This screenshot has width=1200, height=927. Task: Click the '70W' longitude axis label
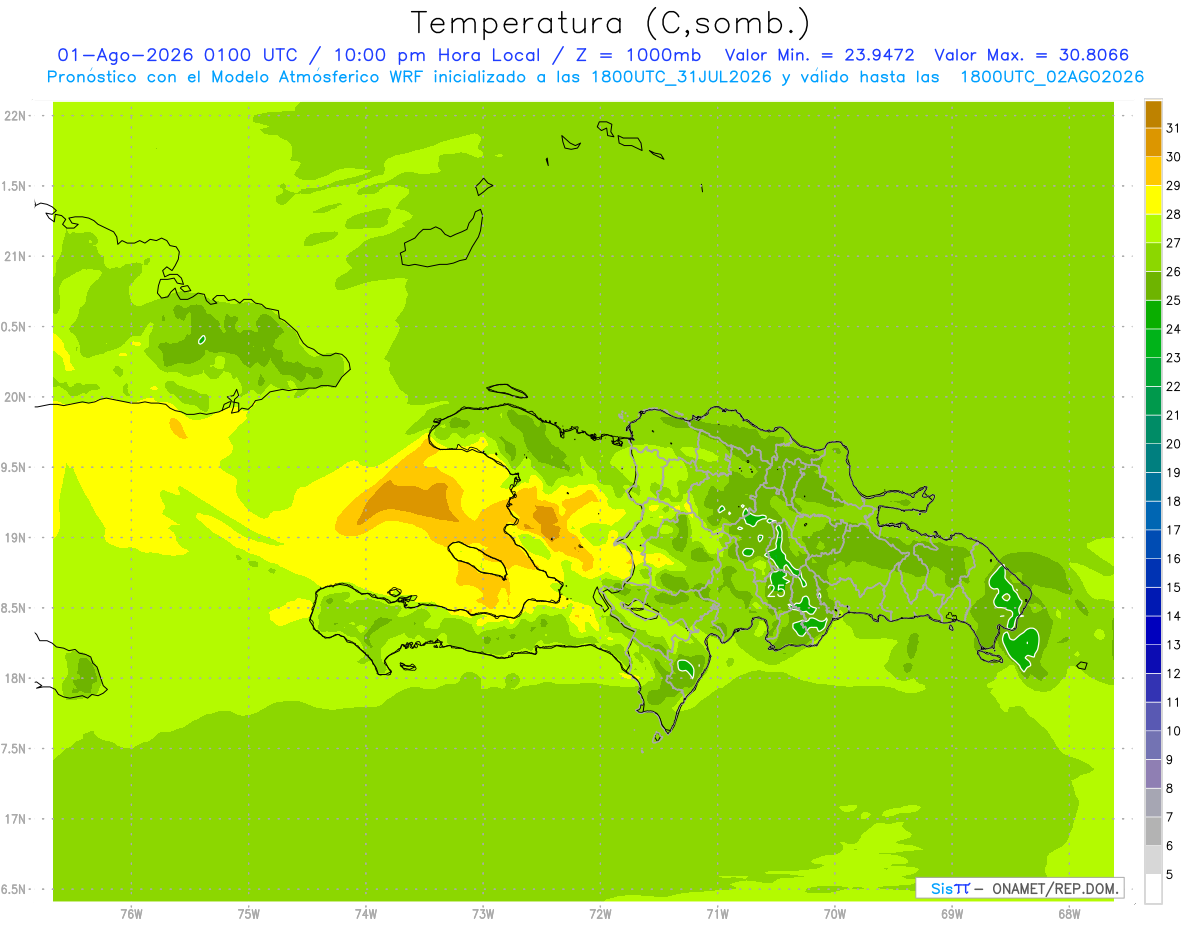tap(834, 913)
